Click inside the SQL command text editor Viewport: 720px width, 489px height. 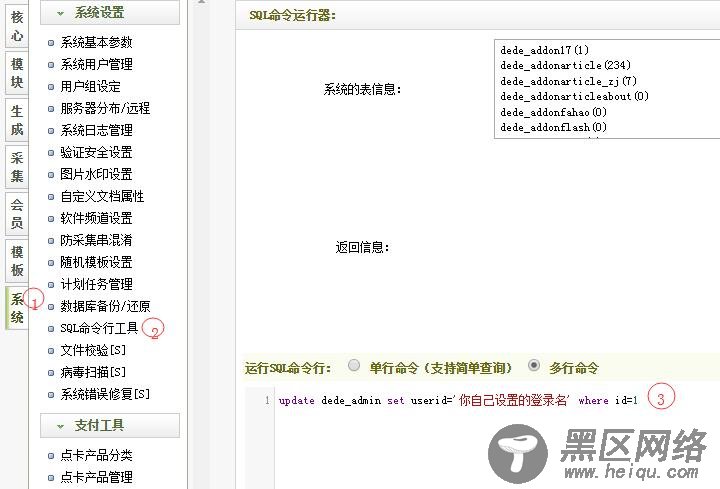pos(497,438)
